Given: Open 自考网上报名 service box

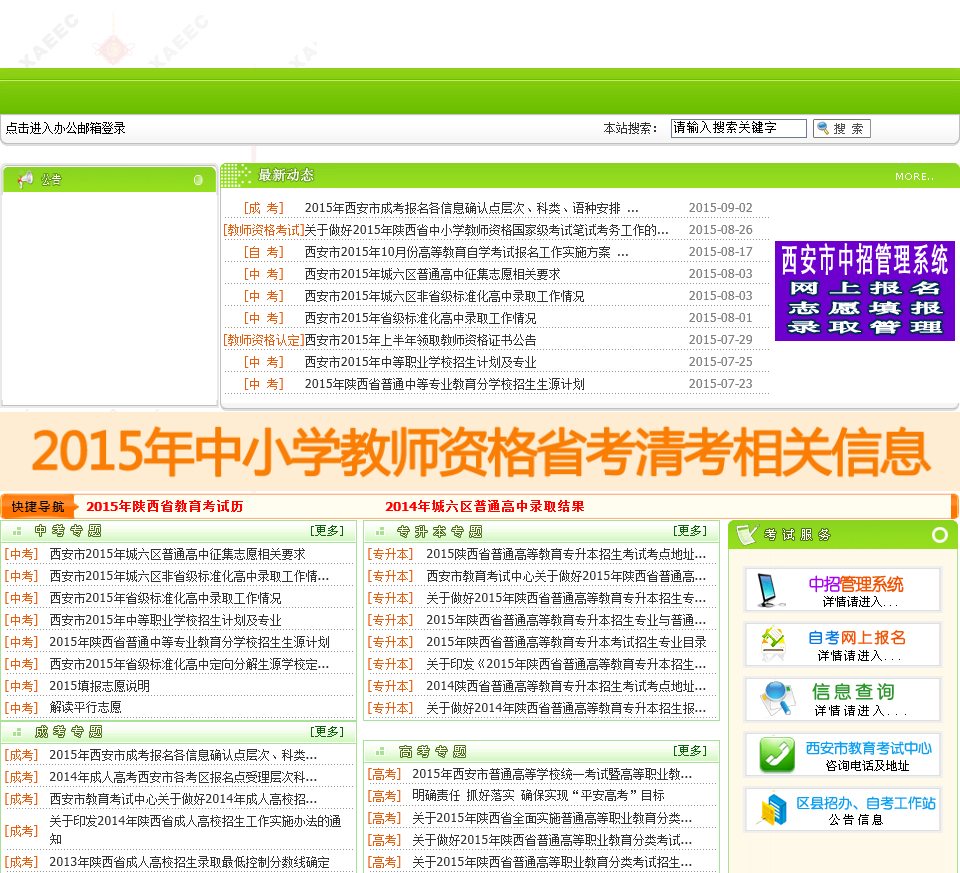Looking at the screenshot, I should 842,644.
